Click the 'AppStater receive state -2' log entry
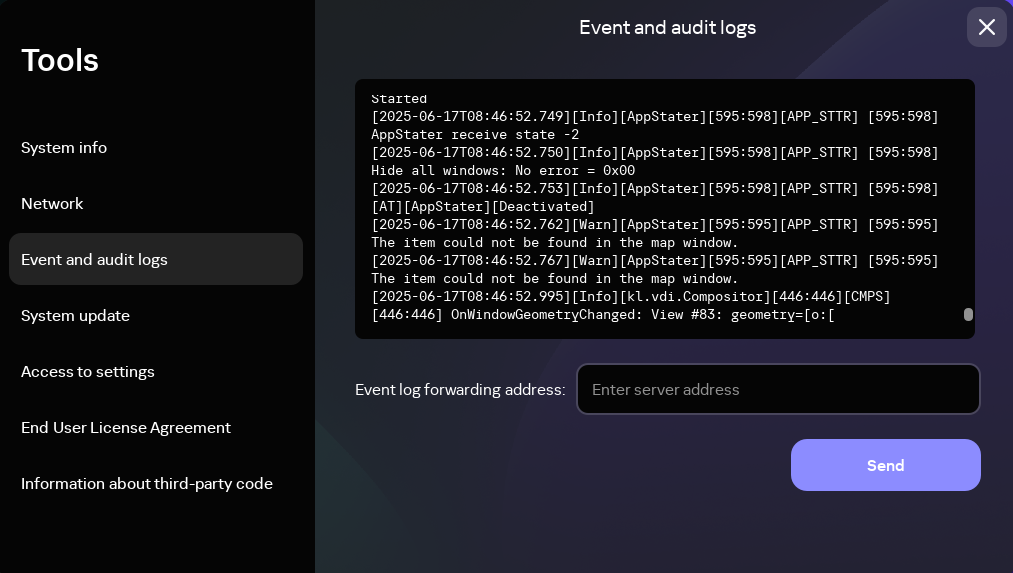Viewport: 1013px width, 573px height. pyautogui.click(x=475, y=135)
